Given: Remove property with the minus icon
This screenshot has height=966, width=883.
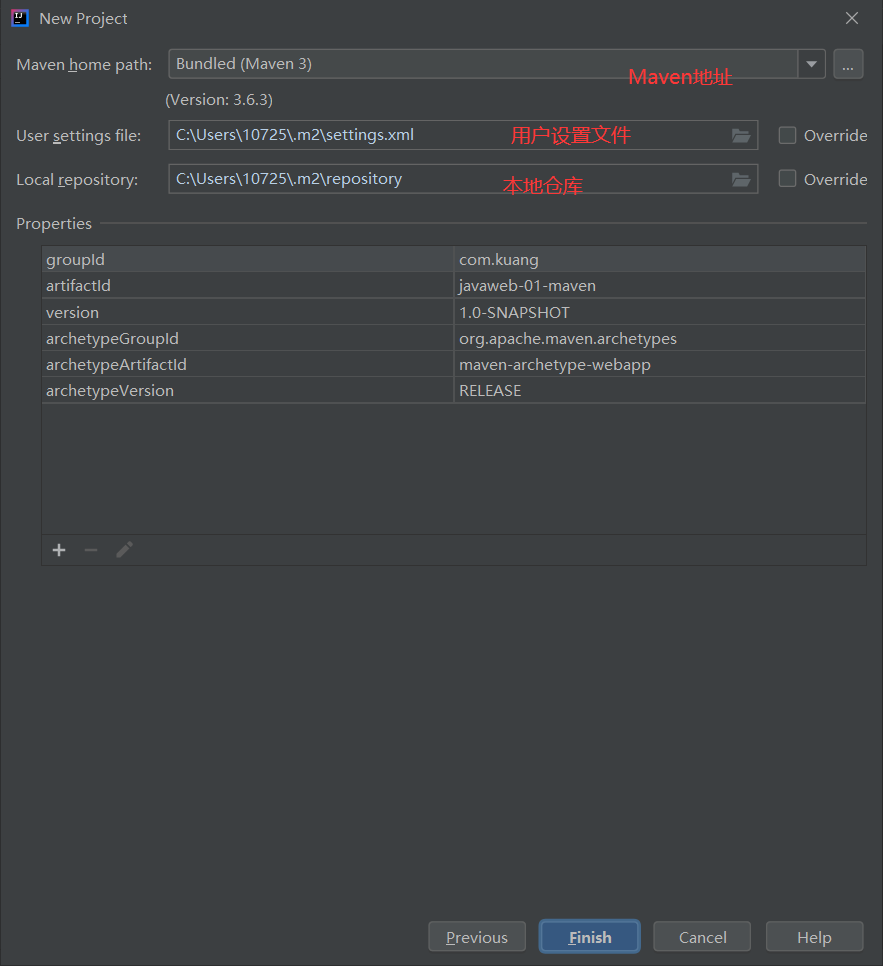Looking at the screenshot, I should pyautogui.click(x=91, y=550).
